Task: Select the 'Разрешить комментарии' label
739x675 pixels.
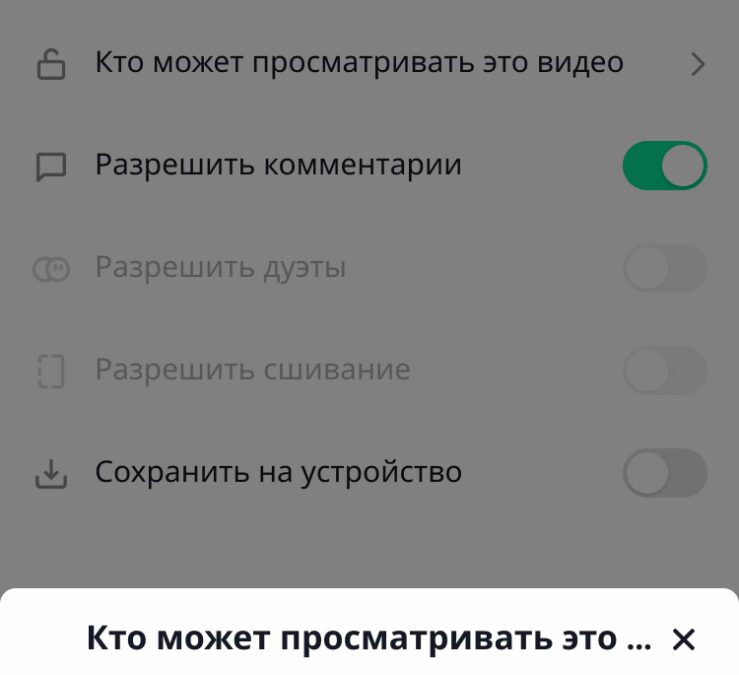Action: pos(278,165)
